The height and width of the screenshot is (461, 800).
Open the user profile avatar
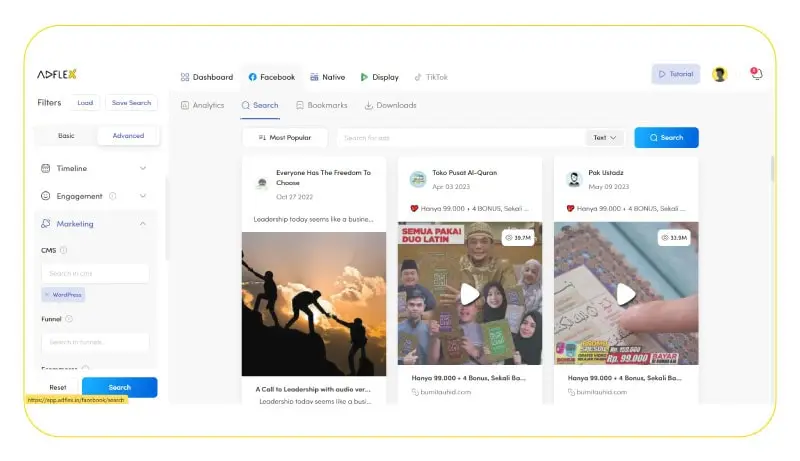point(719,74)
